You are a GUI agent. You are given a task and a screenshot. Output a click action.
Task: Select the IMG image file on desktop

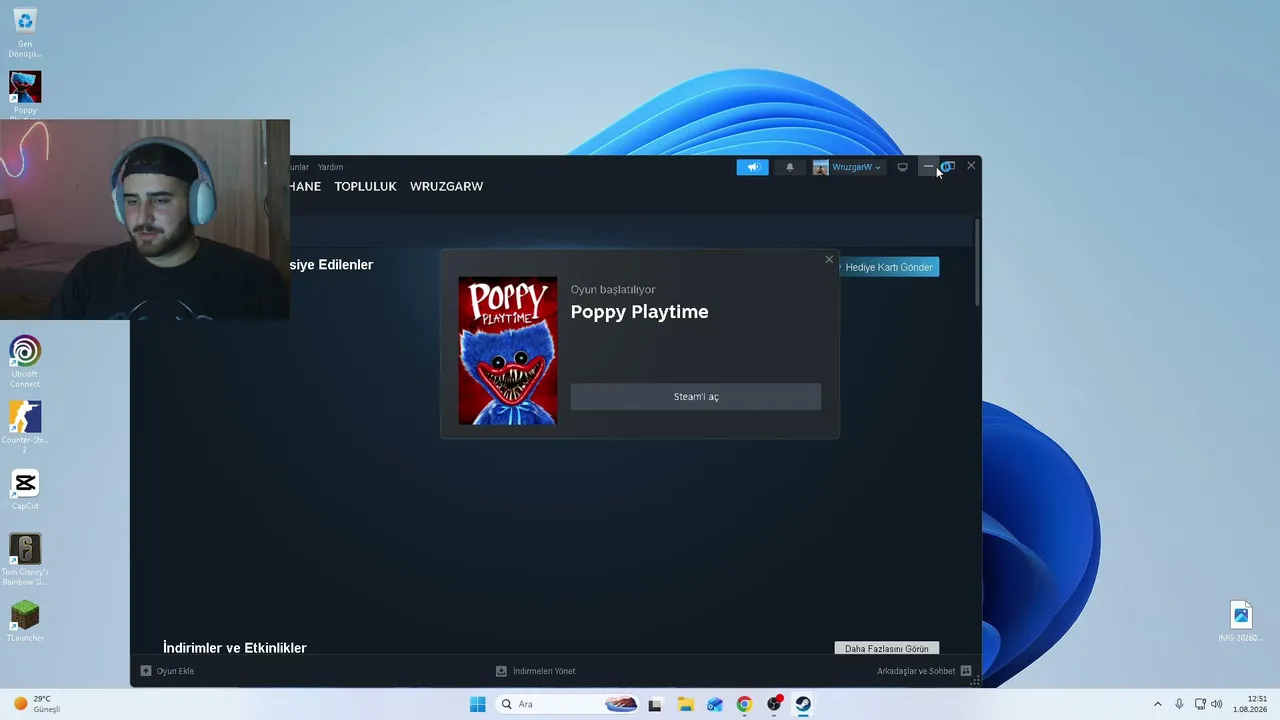point(1241,621)
